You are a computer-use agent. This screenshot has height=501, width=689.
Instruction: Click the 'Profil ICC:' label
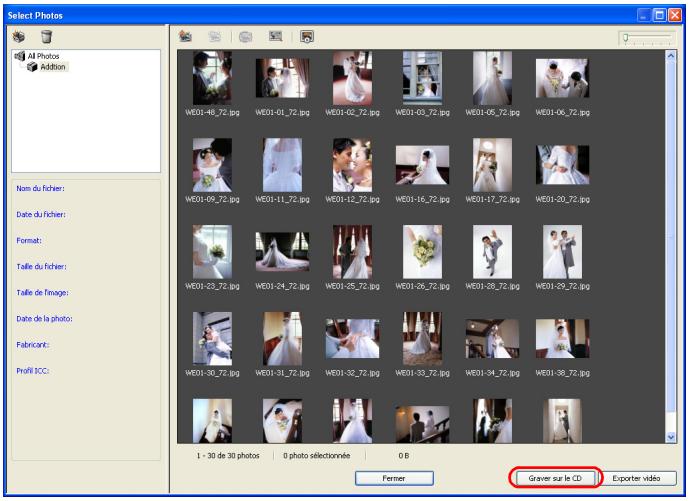coord(33,371)
